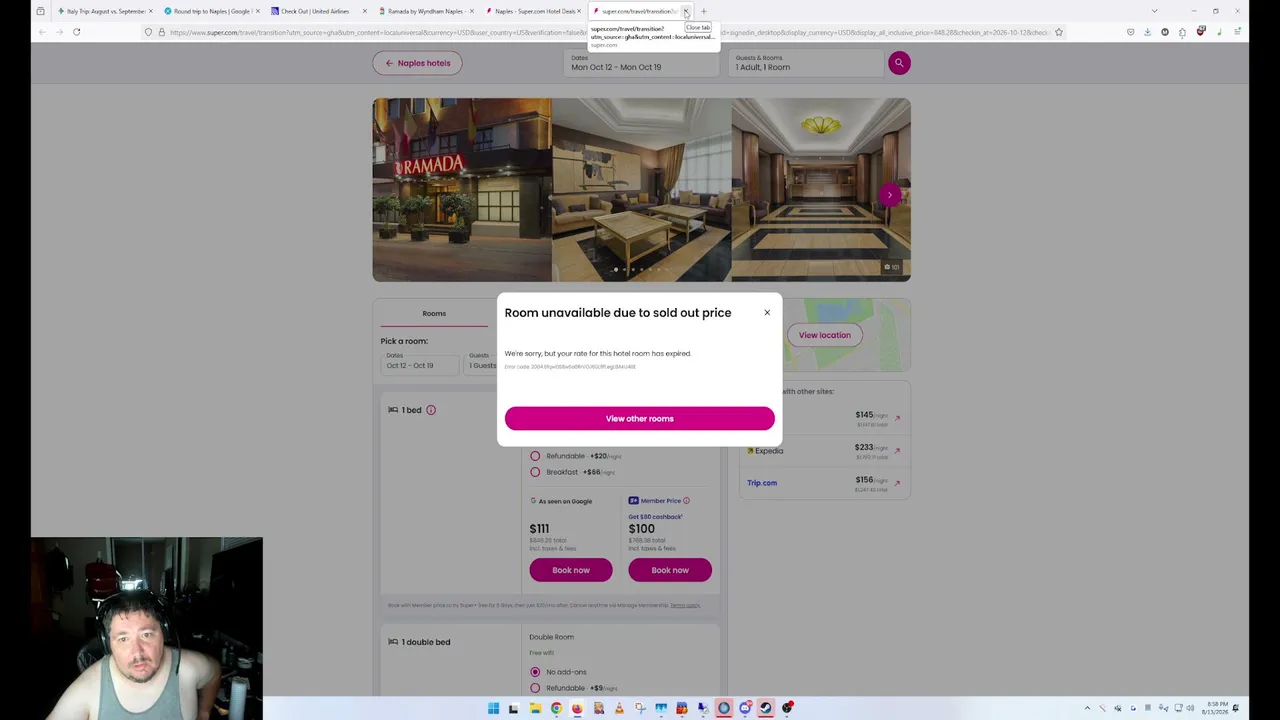Screen dimensions: 1280x720
Task: Go back to Naples hotels
Action: click(x=417, y=63)
